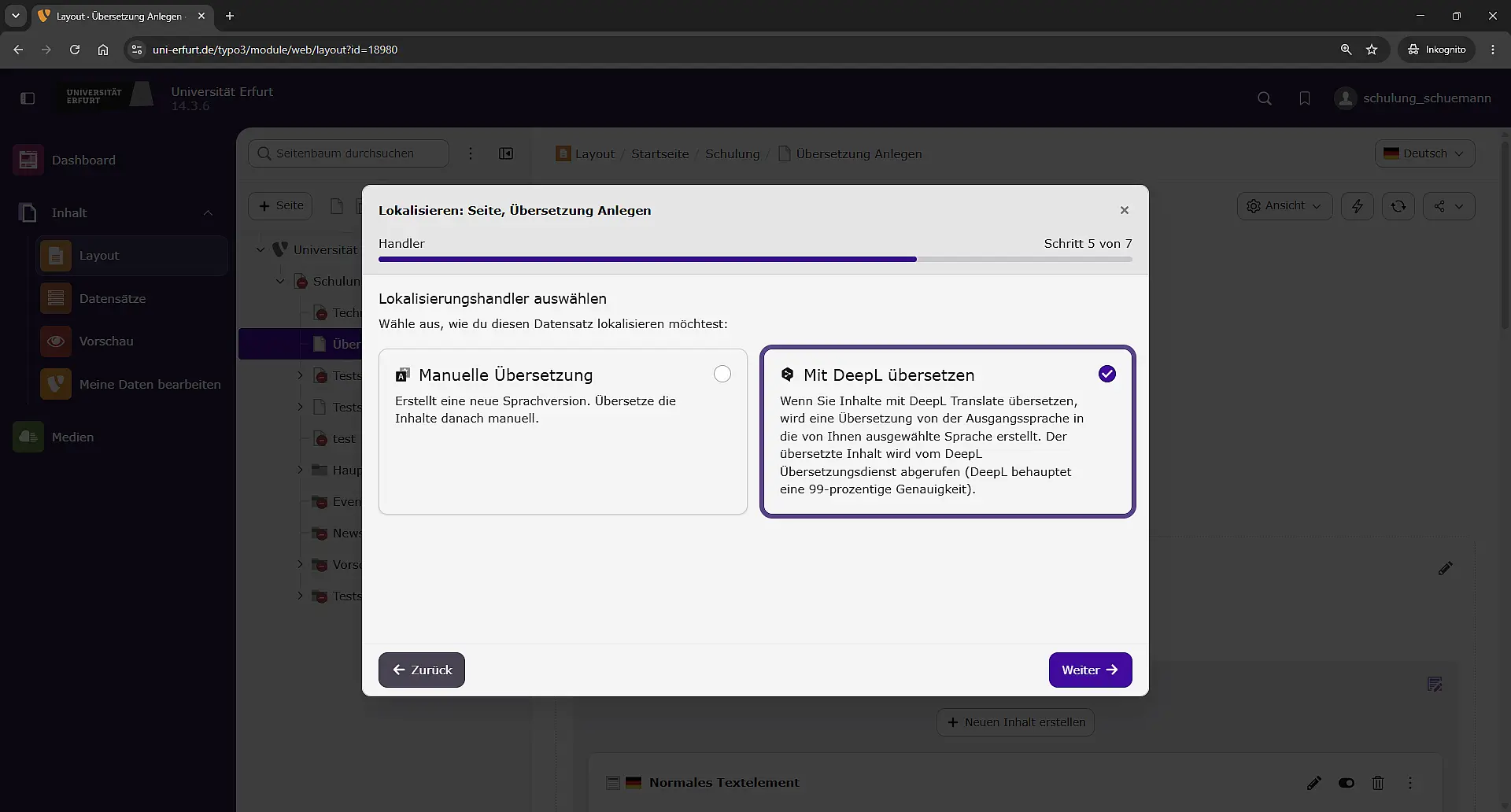1511x812 pixels.
Task: Collapse the Universität tree node
Action: [x=260, y=249]
